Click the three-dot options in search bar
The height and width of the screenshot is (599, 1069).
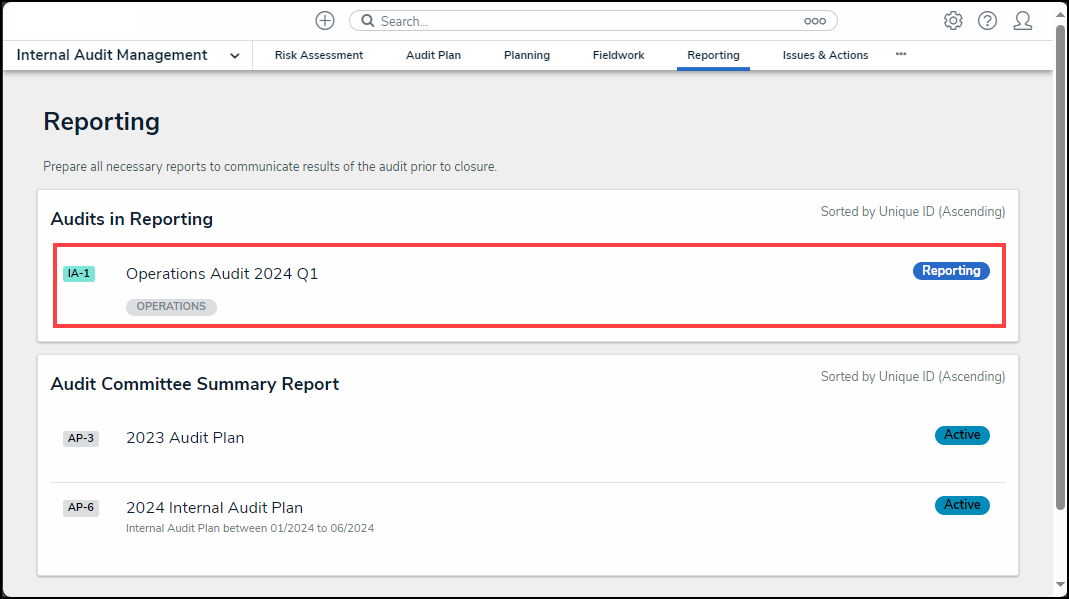tap(814, 21)
